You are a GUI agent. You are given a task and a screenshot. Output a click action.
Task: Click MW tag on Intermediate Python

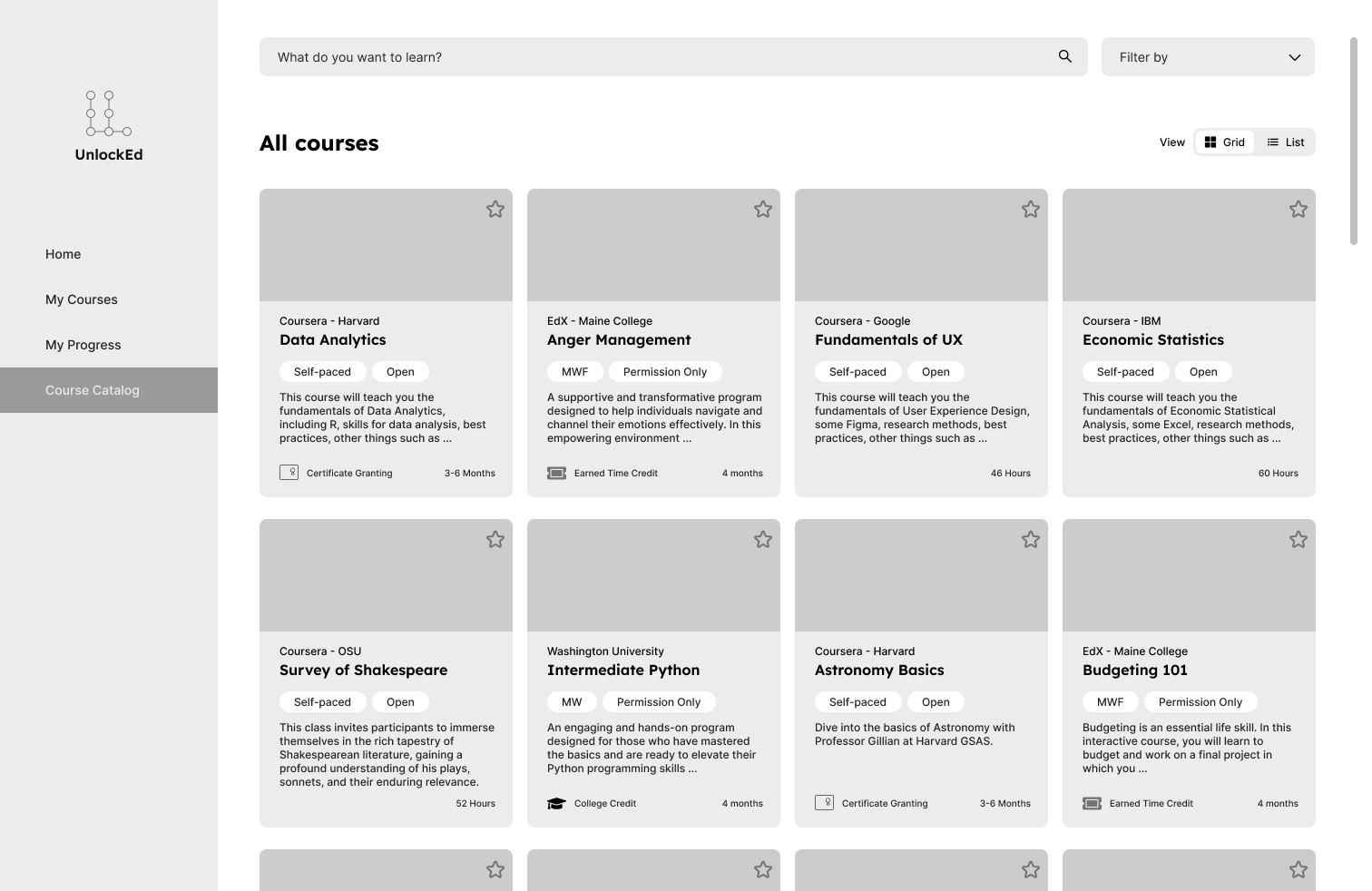[x=572, y=702]
